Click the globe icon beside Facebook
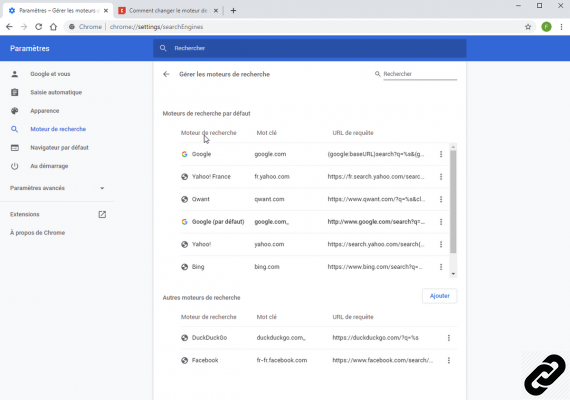This screenshot has width=570, height=400. point(184,360)
